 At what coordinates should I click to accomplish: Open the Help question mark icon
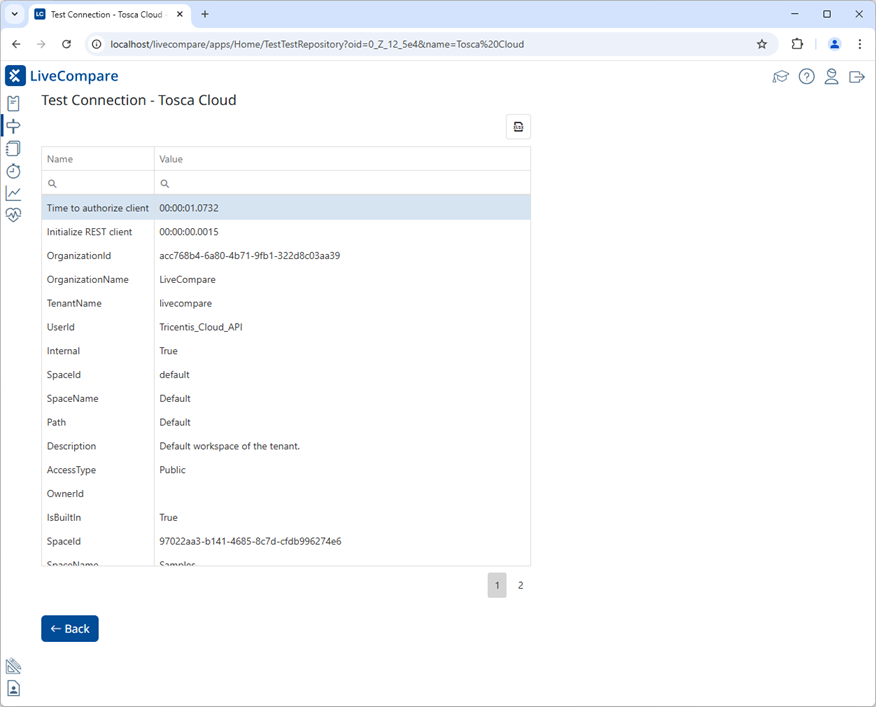pyautogui.click(x=806, y=76)
